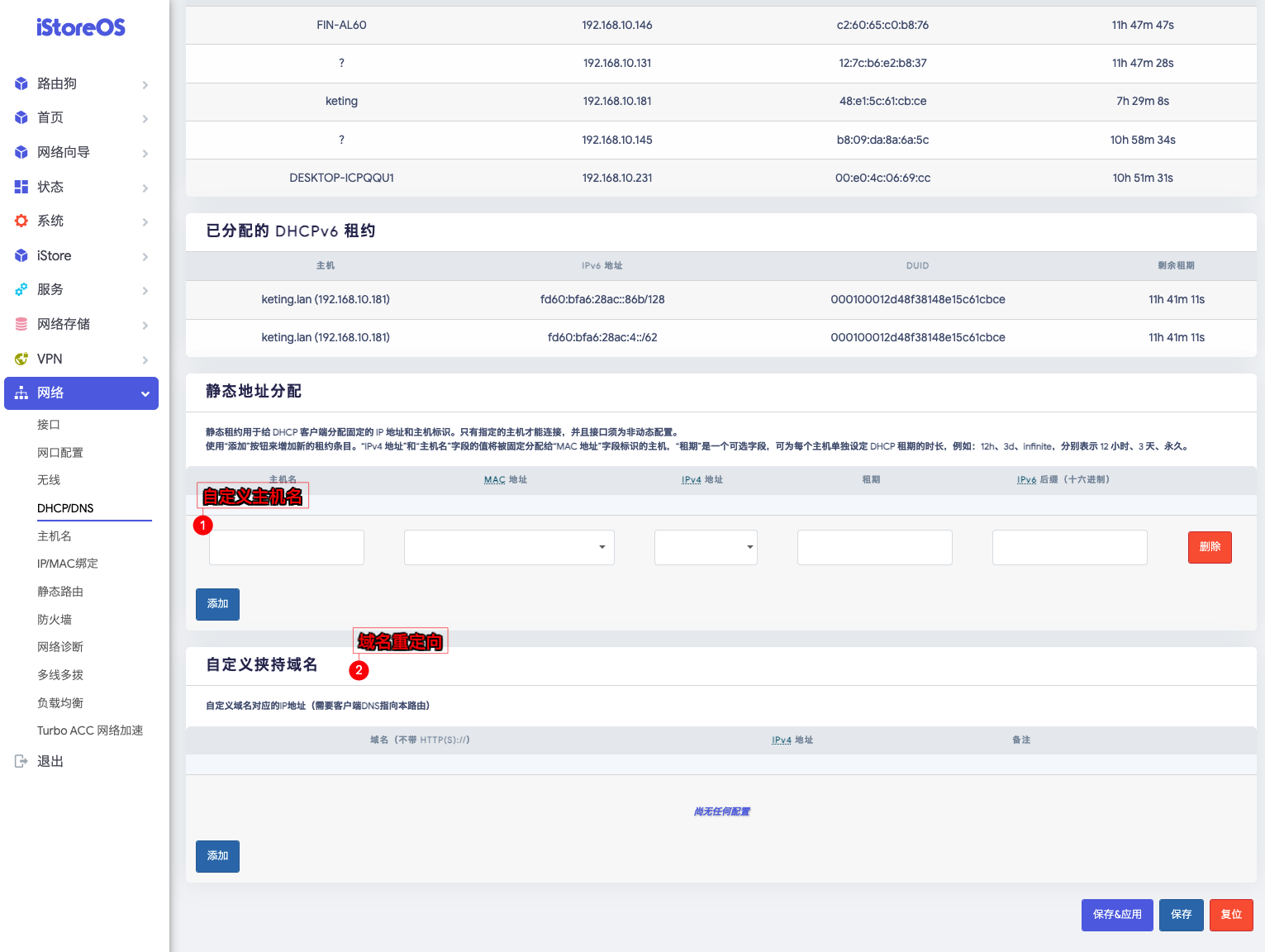Open the iStore app store icon
The width and height of the screenshot is (1265, 952).
(x=21, y=255)
